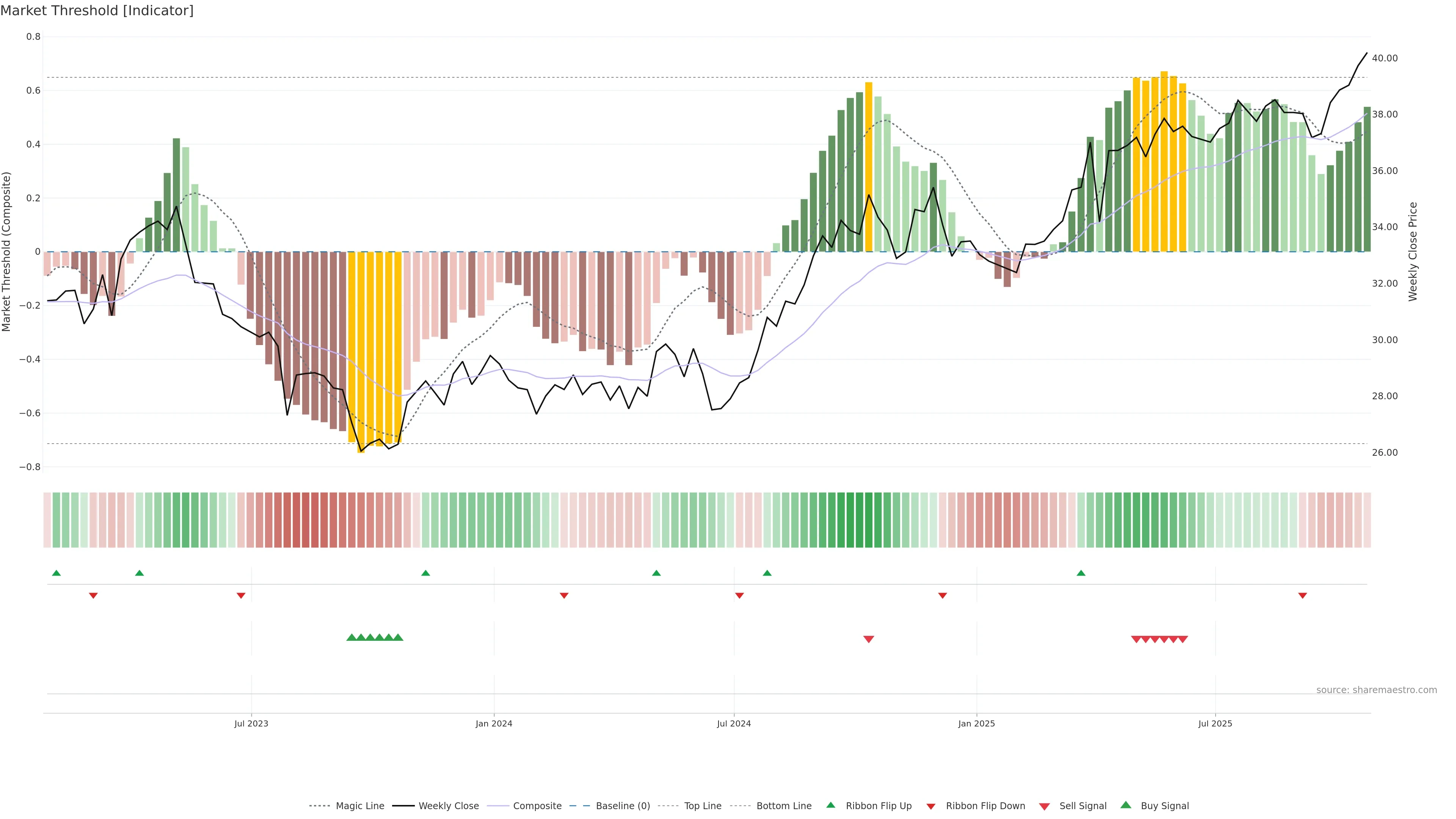Viewport: 1456px width, 819px height.
Task: Open the source: sharemaestro.com link
Action: point(1376,690)
